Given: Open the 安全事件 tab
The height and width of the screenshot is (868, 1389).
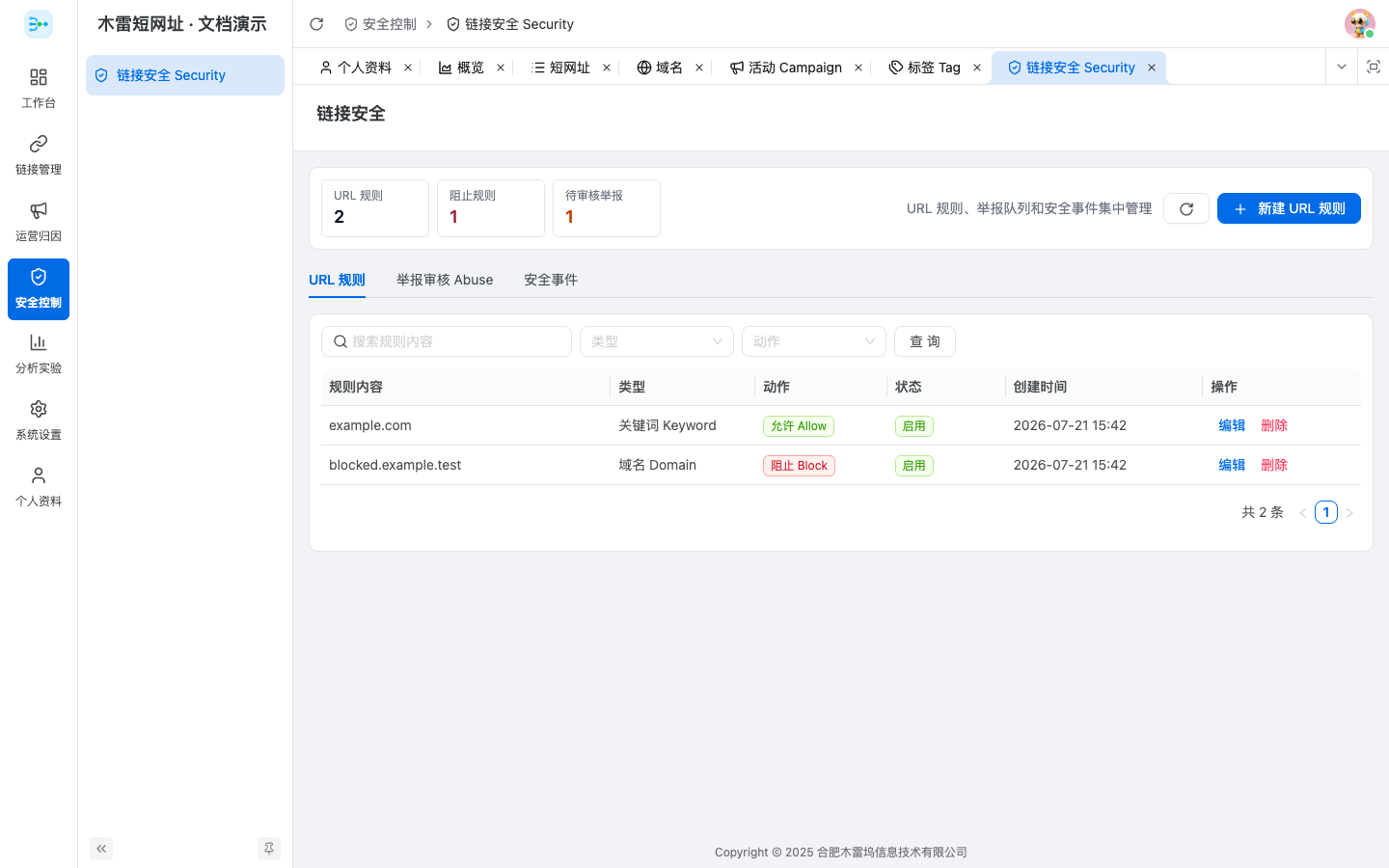Looking at the screenshot, I should (x=551, y=280).
